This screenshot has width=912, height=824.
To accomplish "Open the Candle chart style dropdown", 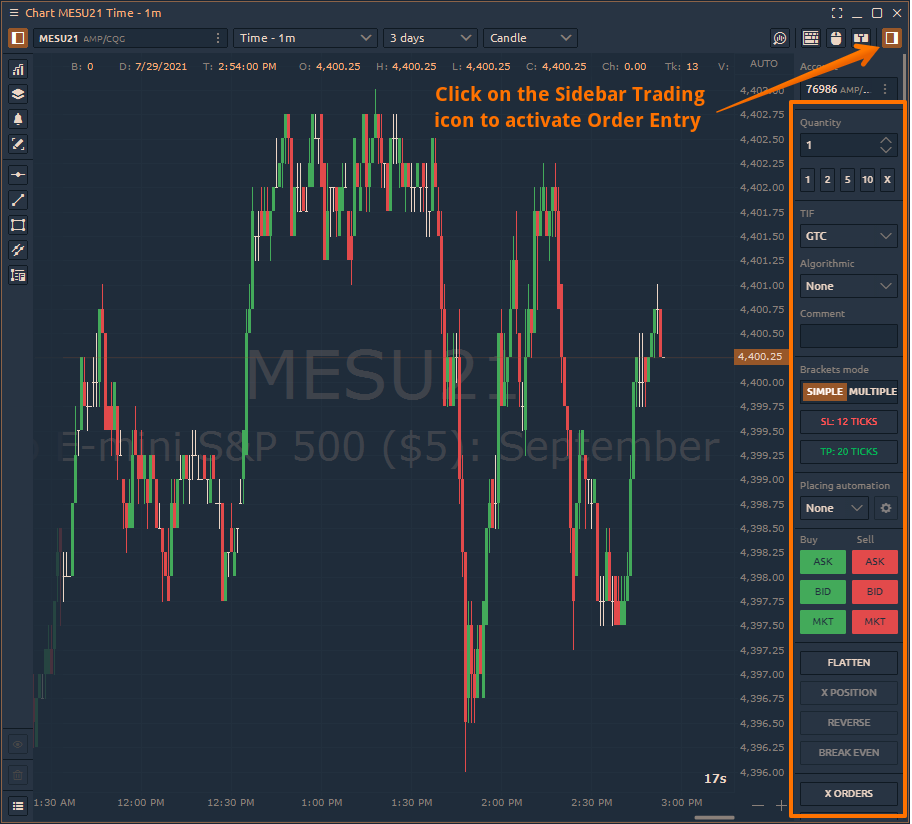I will pos(530,38).
